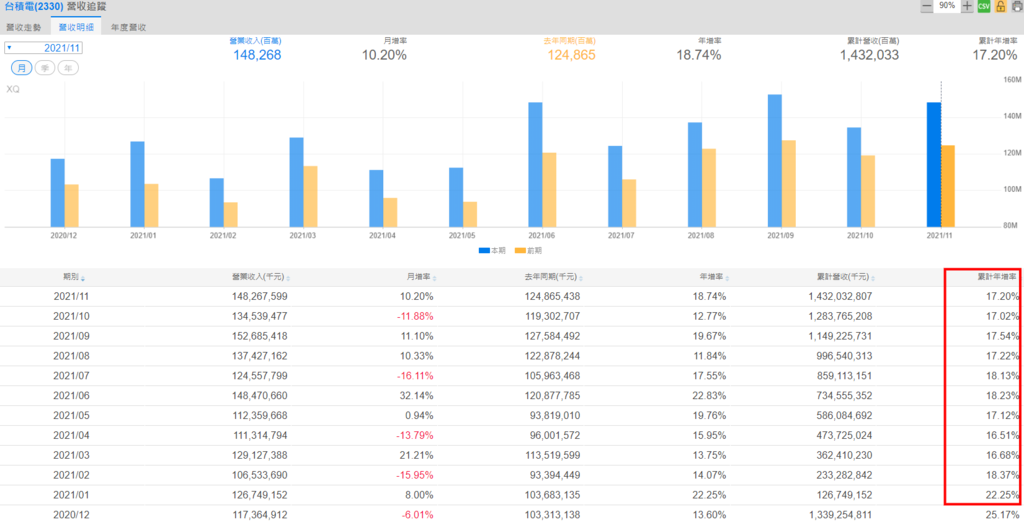Click the summary 累計營收 value 1,432,033

[x=869, y=55]
